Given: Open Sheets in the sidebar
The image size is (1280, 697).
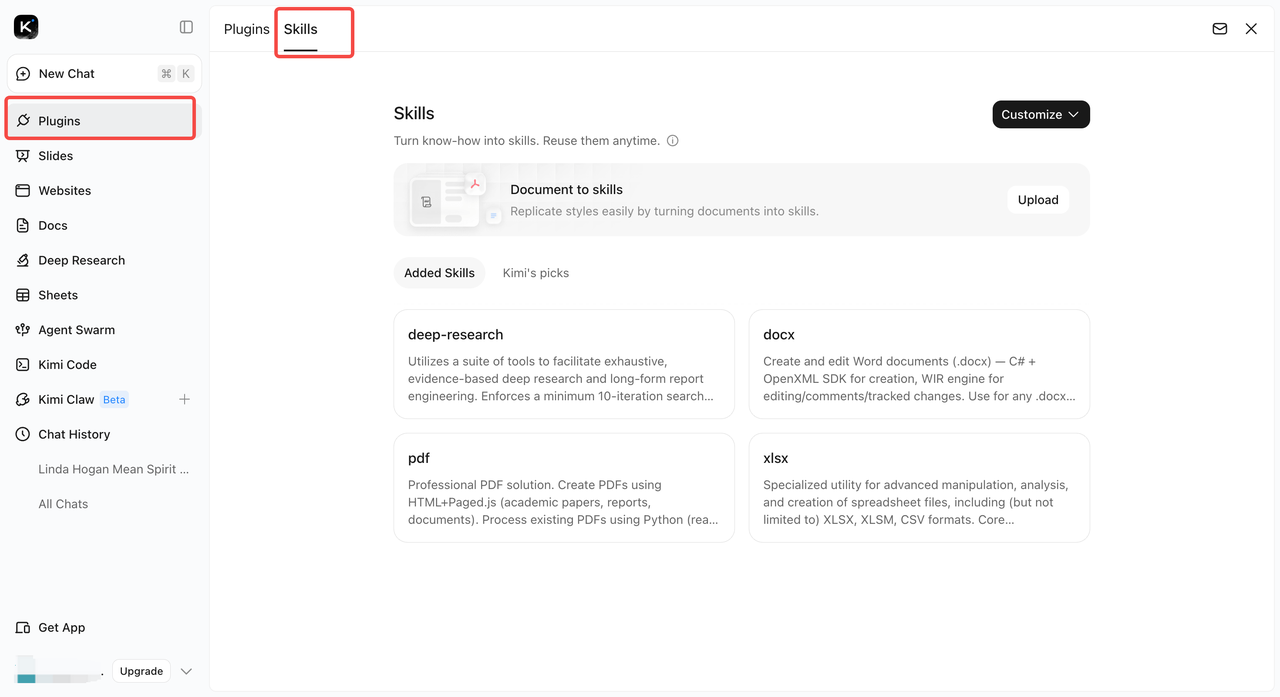Looking at the screenshot, I should pos(104,295).
